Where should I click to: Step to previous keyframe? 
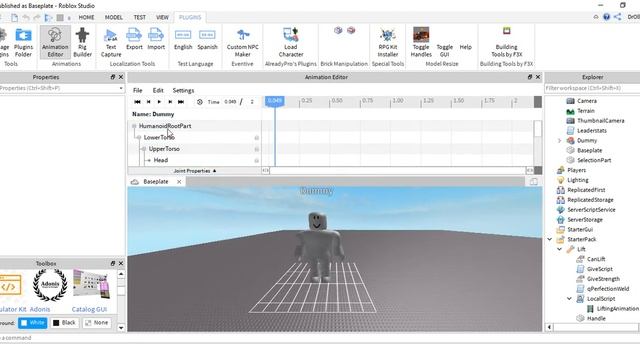(149, 102)
